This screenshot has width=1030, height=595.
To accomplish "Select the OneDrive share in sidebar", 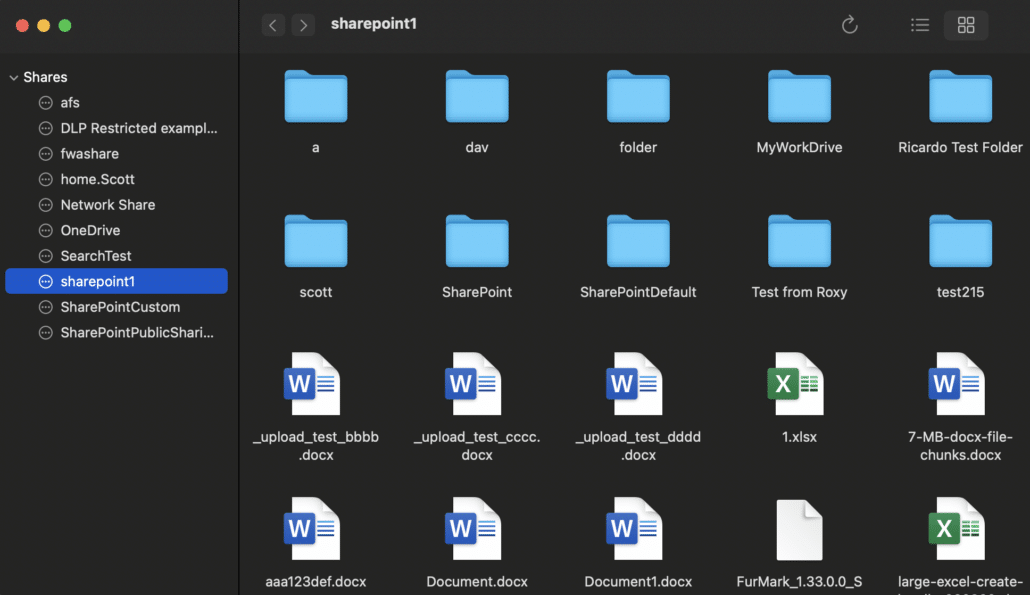I will click(90, 230).
